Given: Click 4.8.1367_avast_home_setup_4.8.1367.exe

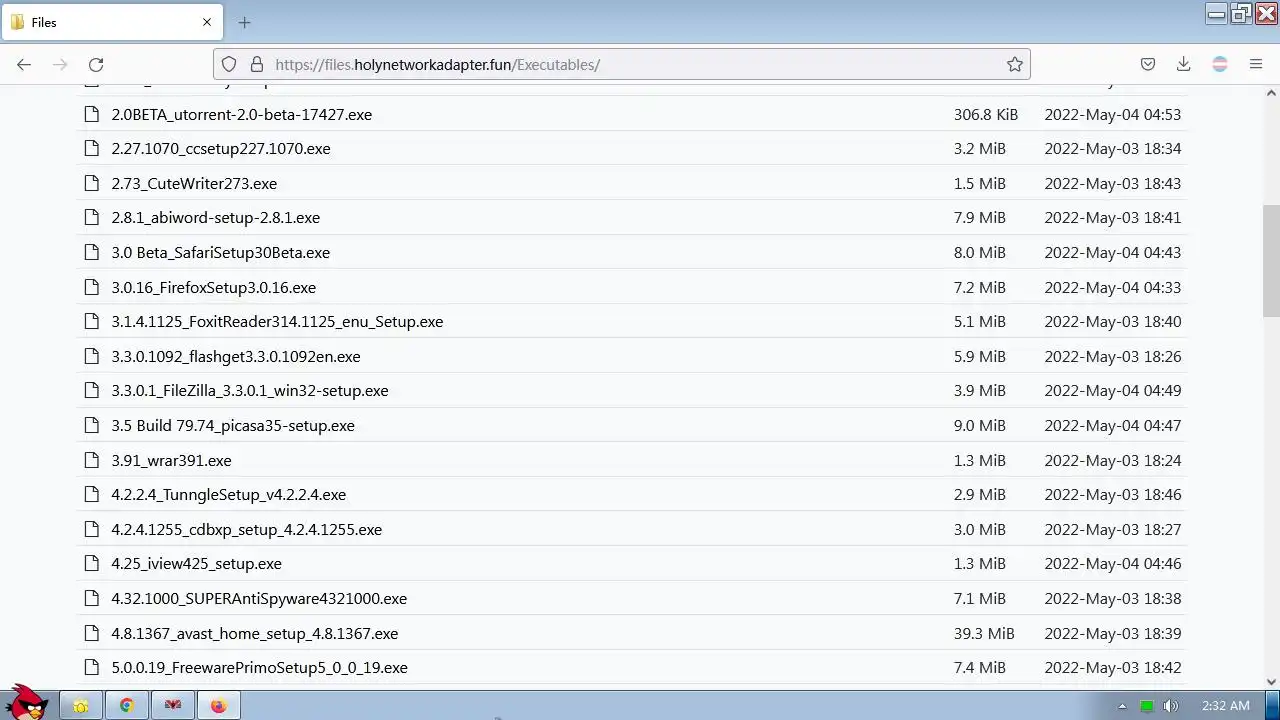Looking at the screenshot, I should tap(254, 633).
